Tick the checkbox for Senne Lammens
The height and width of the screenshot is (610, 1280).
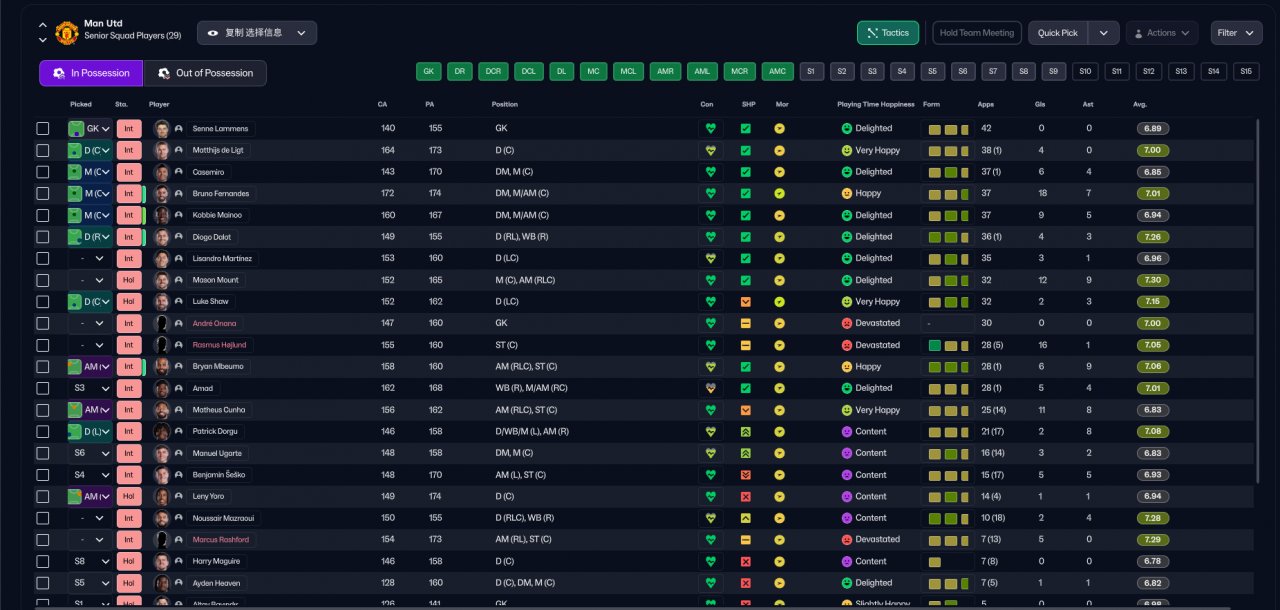[x=42, y=129]
